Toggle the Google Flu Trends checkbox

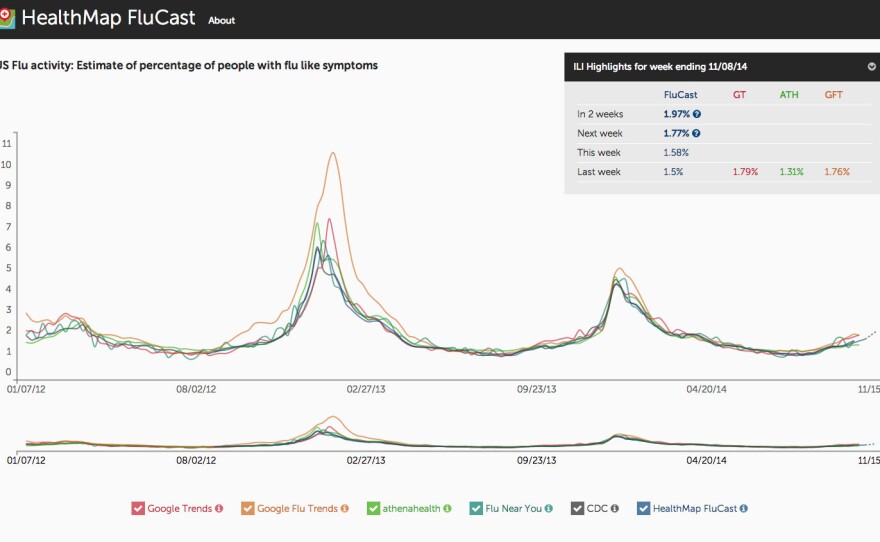(x=247, y=508)
